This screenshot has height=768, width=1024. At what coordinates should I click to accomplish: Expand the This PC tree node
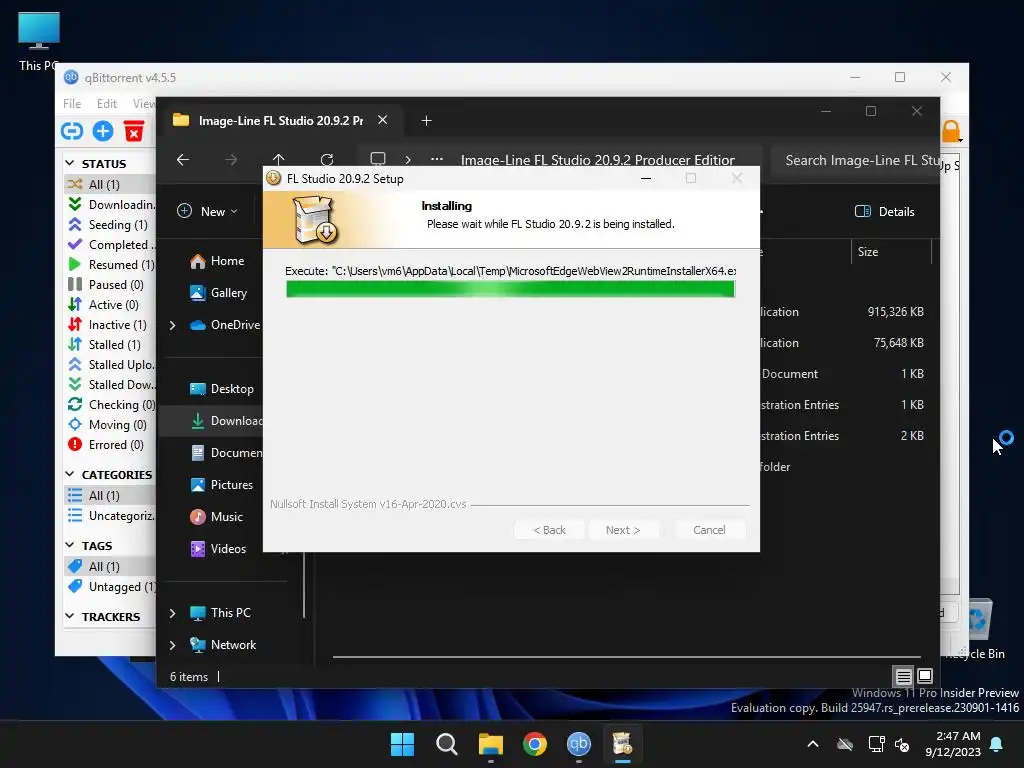pyautogui.click(x=172, y=613)
